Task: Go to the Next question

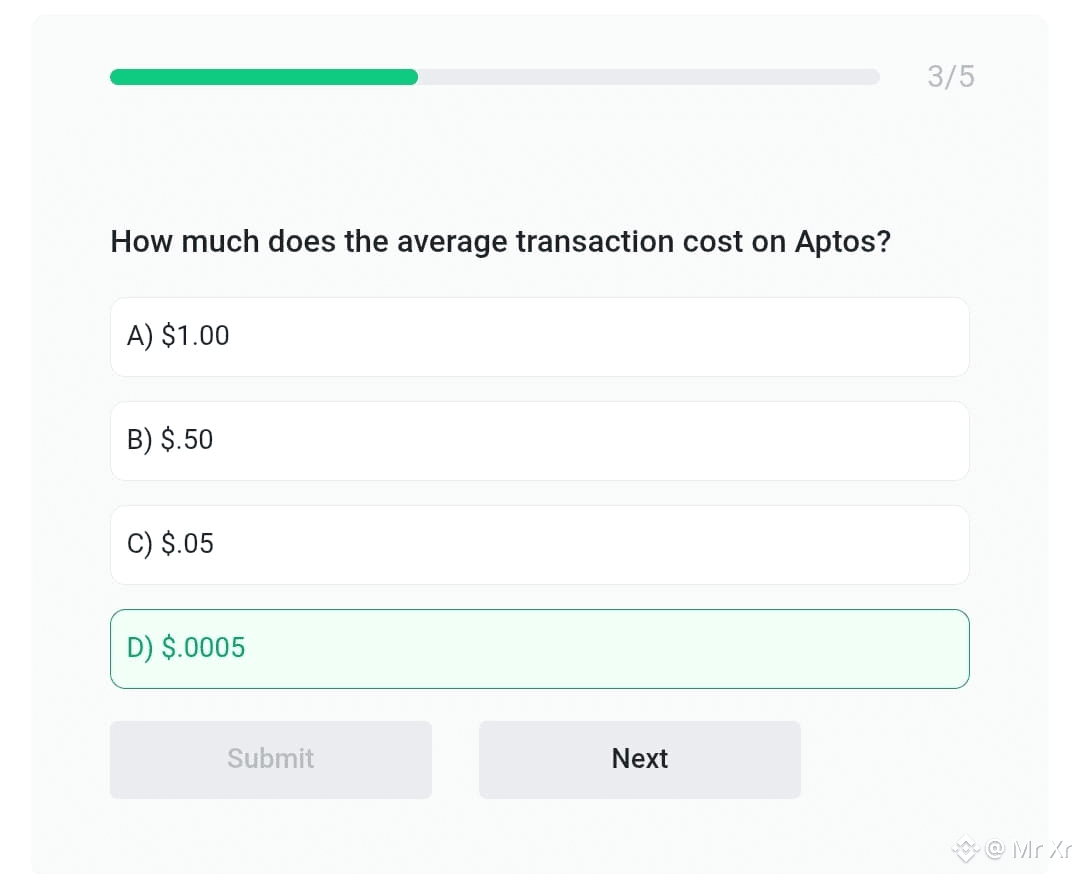Action: point(640,760)
